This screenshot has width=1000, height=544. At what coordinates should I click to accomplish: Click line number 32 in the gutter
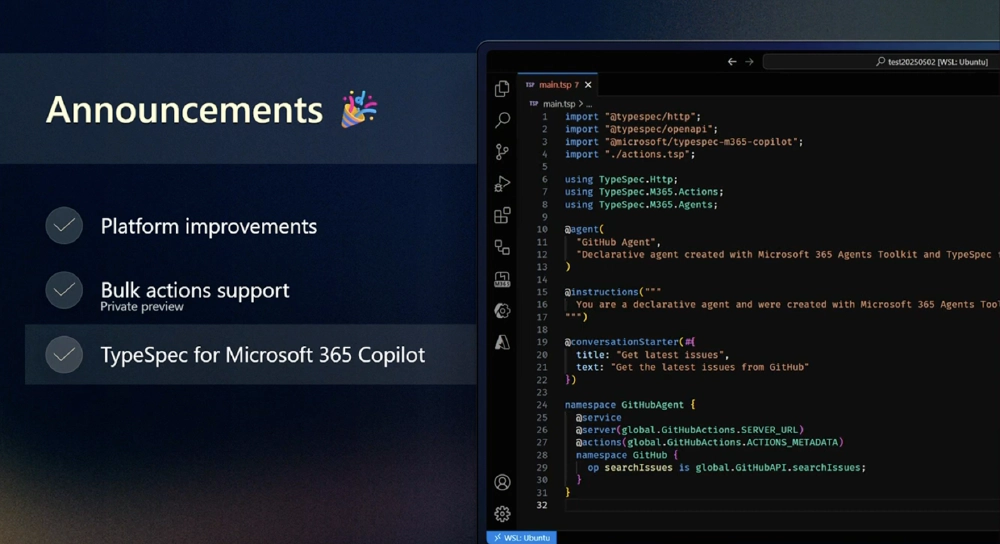(x=541, y=505)
